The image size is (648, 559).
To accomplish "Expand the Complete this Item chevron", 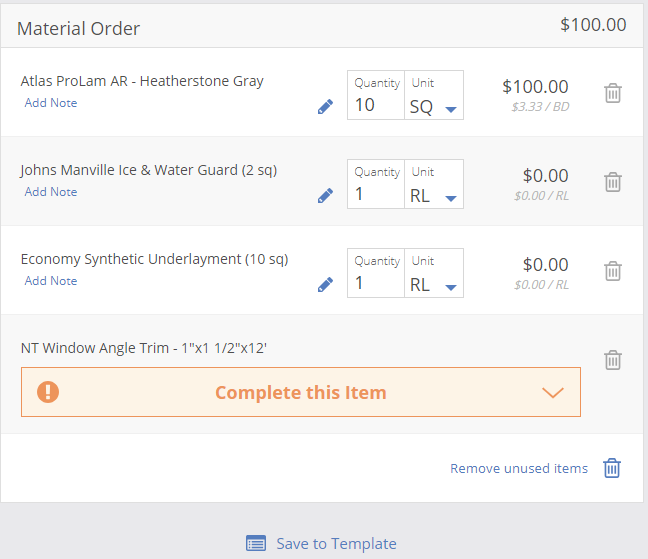I will pyautogui.click(x=553, y=392).
